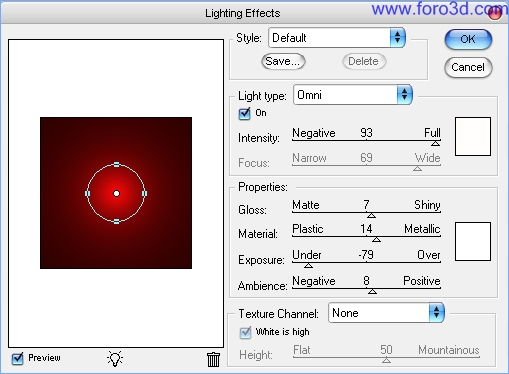The height and width of the screenshot is (374, 509).
Task: Click the Material slider thumb
Action: tap(376, 239)
